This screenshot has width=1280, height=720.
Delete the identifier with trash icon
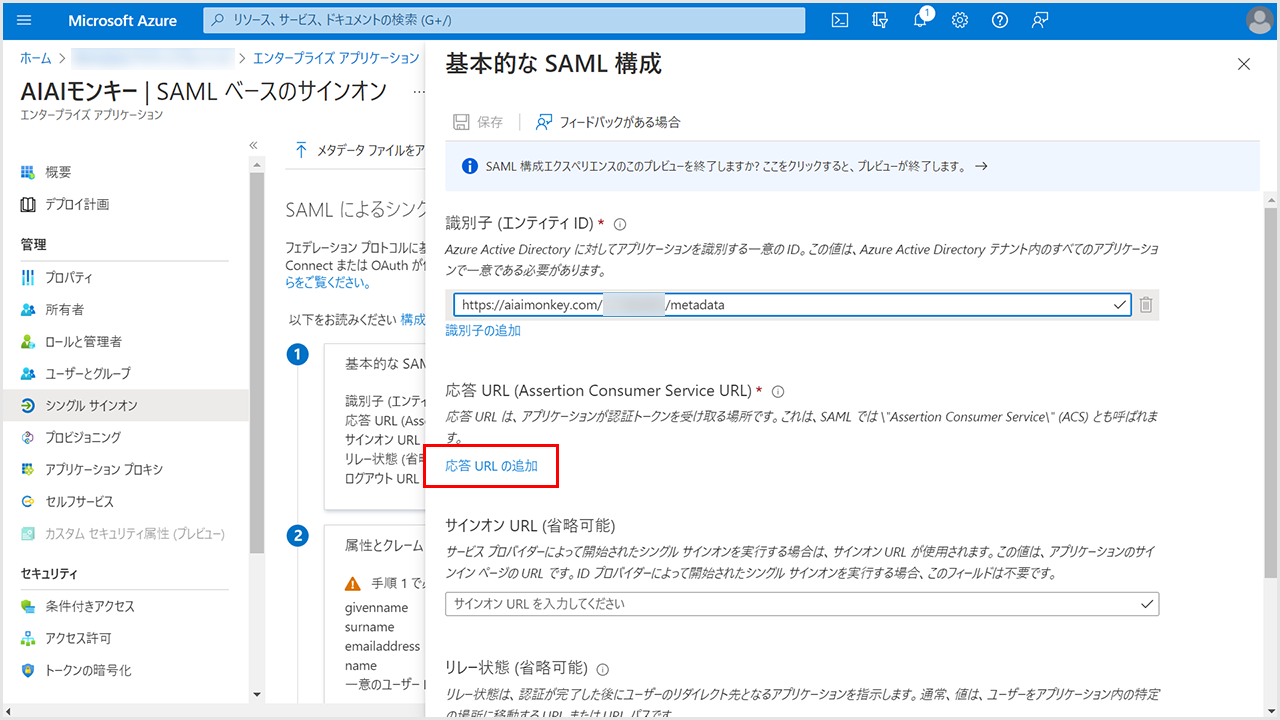(x=1146, y=305)
